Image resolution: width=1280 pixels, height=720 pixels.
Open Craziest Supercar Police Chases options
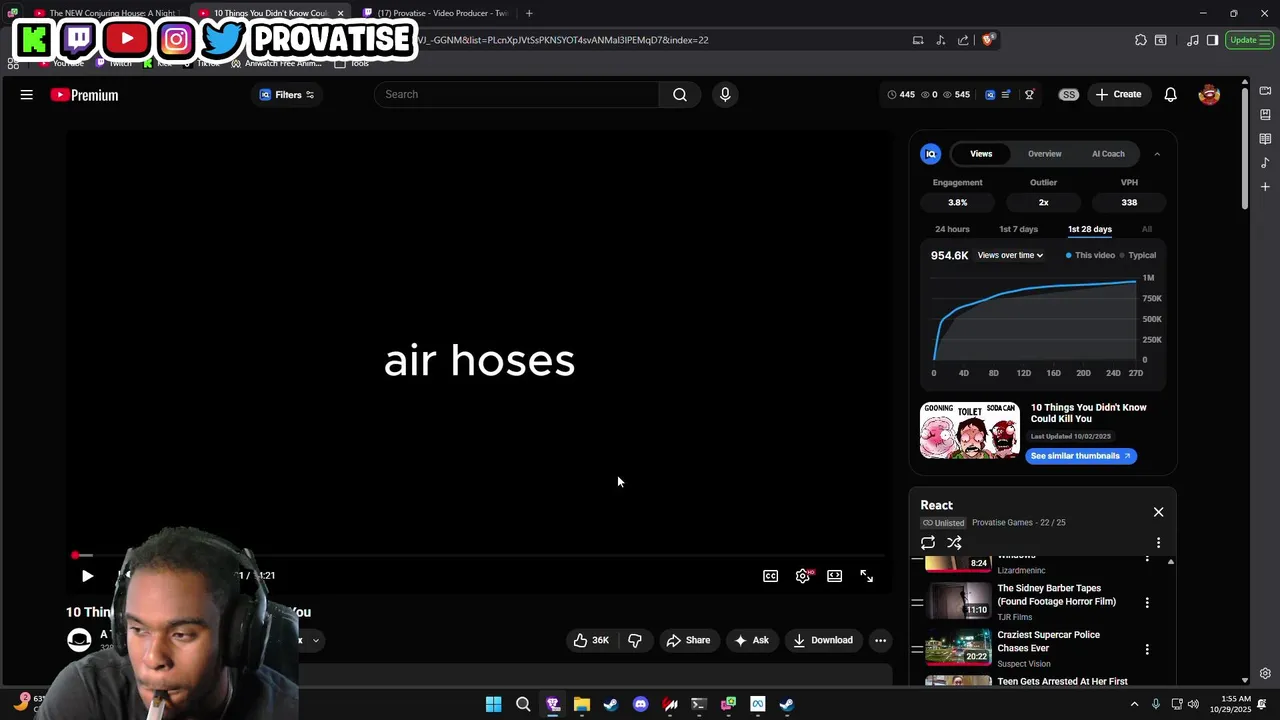coord(1147,649)
